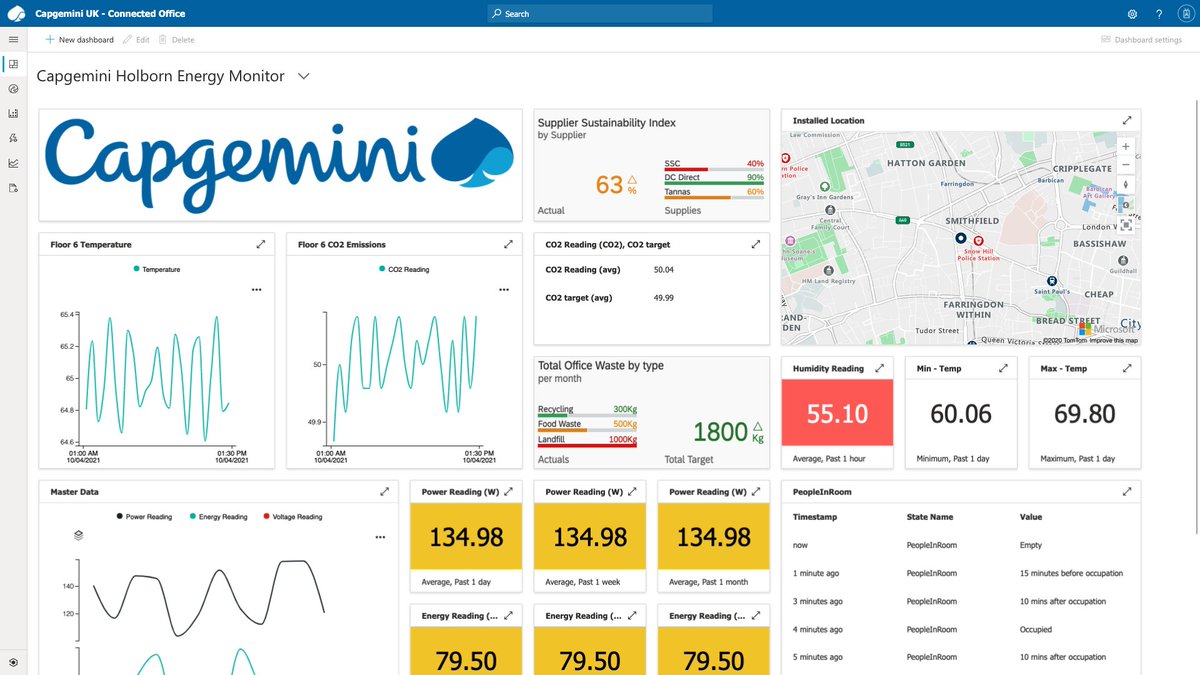Click the Delete dashboard button
Viewport: 1200px width, 675px height.
pyautogui.click(x=176, y=40)
